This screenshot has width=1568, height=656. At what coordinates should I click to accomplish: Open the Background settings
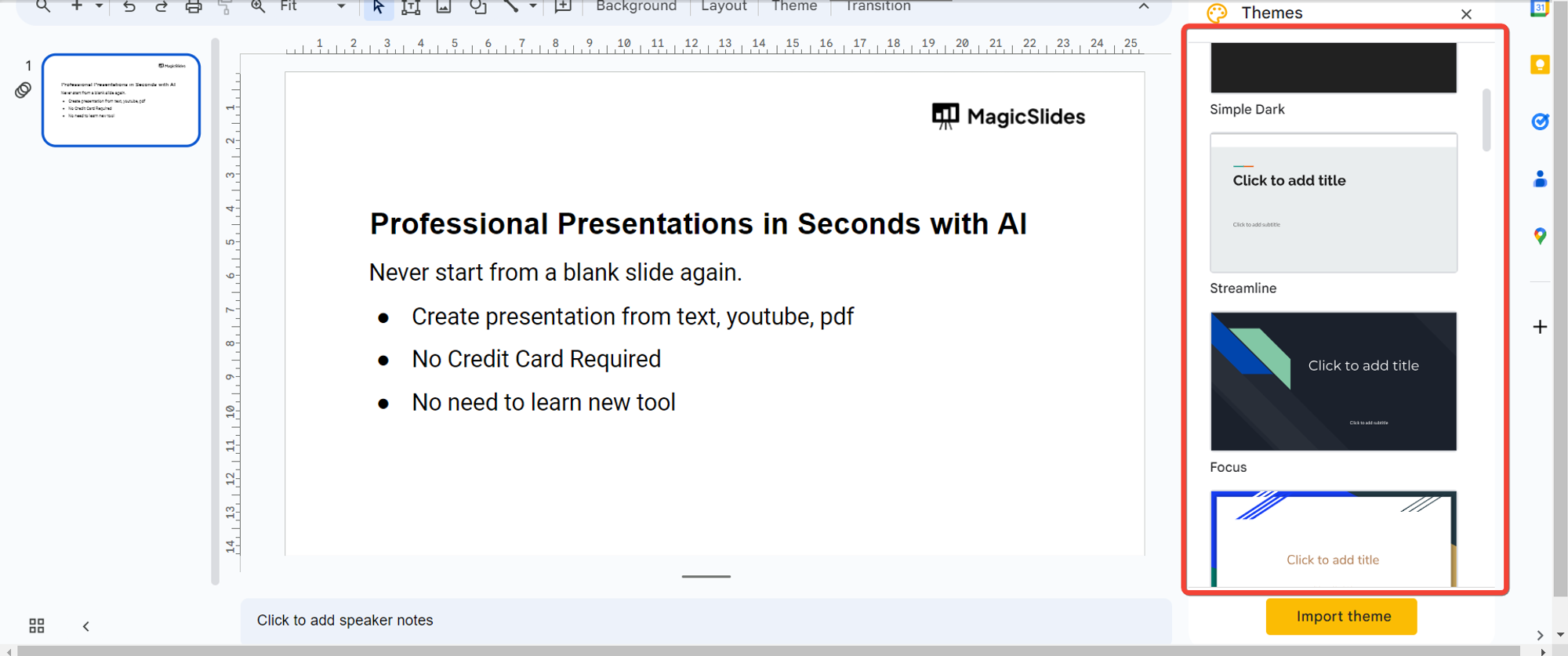pyautogui.click(x=636, y=6)
